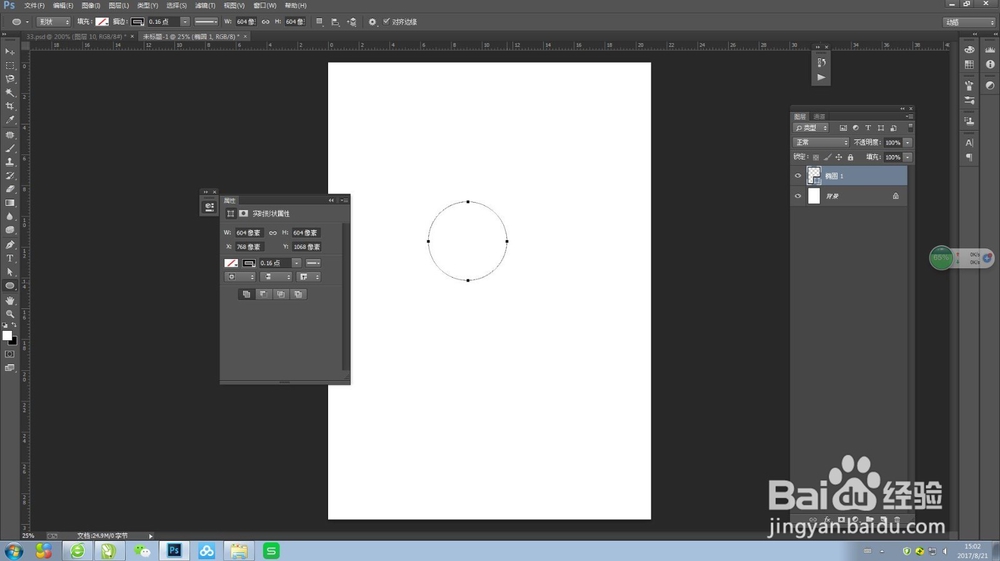Open the Edit menu
This screenshot has height=561, width=1000.
point(62,5)
